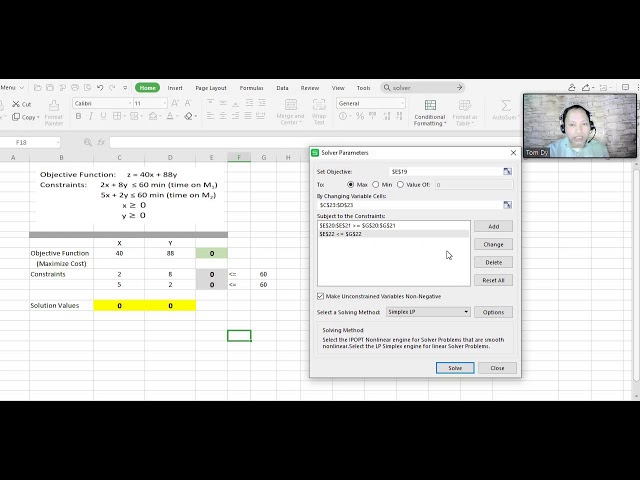The image size is (640, 480).
Task: Click the Insert Function fx icon
Action: (x=101, y=142)
